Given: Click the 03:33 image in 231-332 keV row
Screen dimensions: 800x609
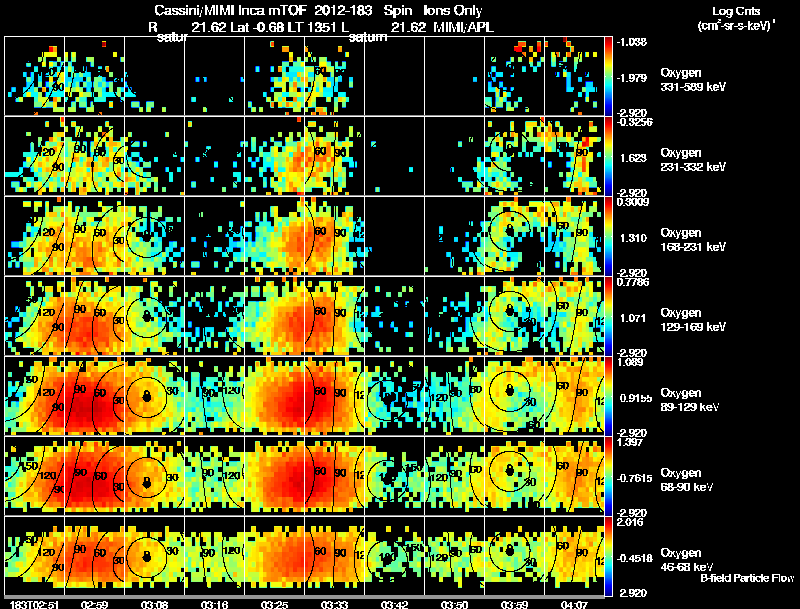Looking at the screenshot, I should pos(334,156).
